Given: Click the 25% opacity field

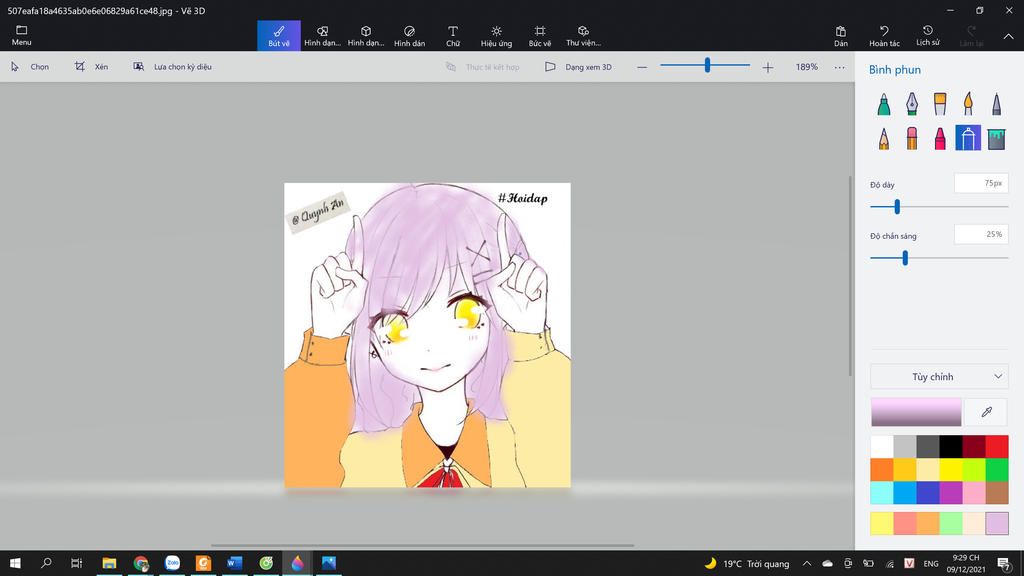Looking at the screenshot, I should (x=981, y=234).
